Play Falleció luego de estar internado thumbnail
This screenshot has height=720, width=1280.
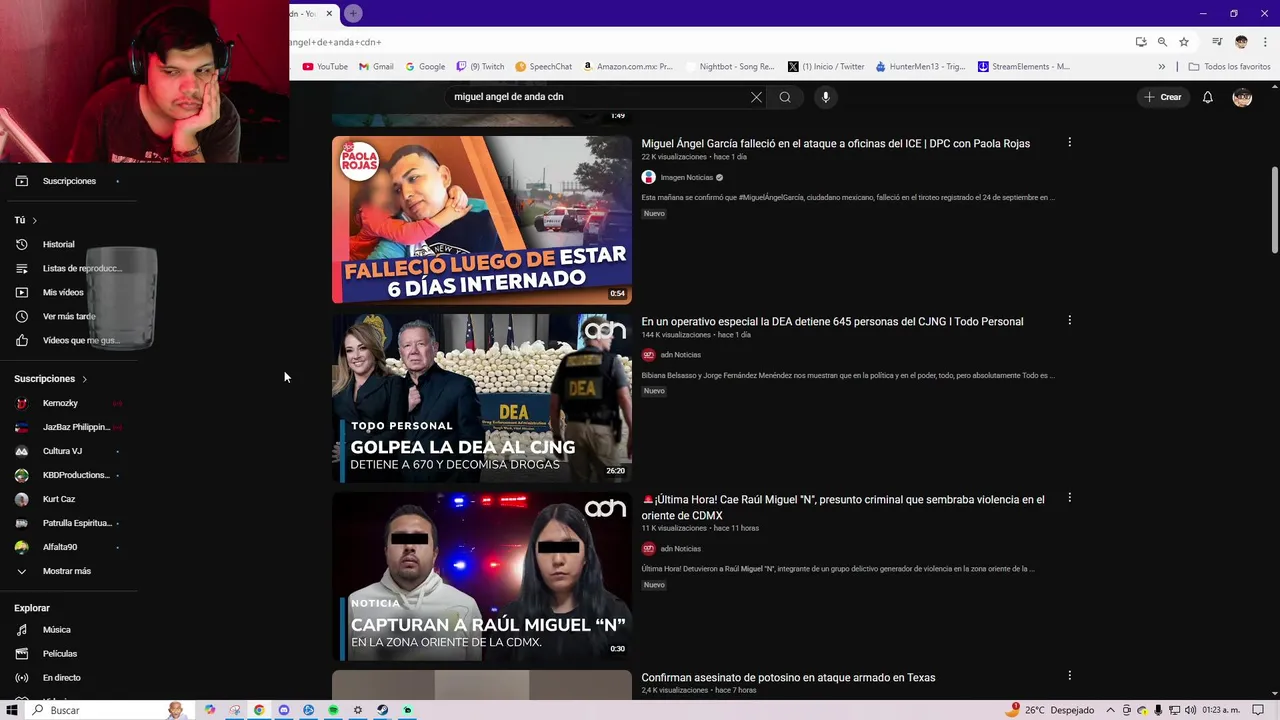tap(482, 220)
